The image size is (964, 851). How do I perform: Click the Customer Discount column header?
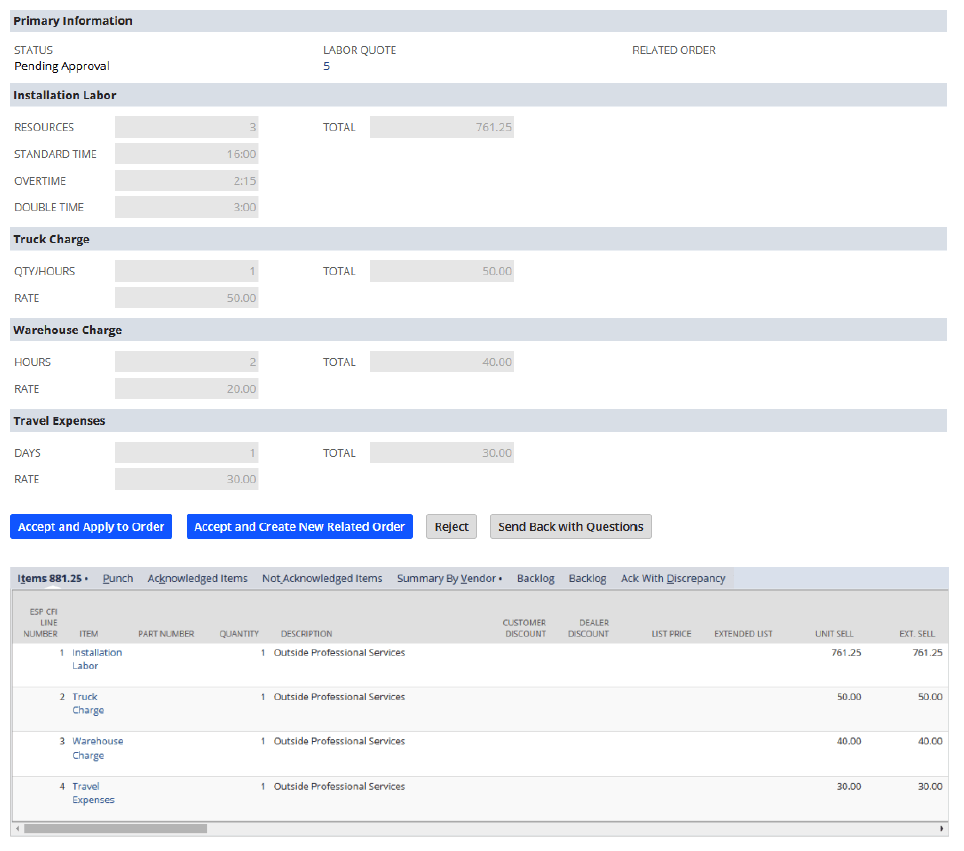[524, 628]
